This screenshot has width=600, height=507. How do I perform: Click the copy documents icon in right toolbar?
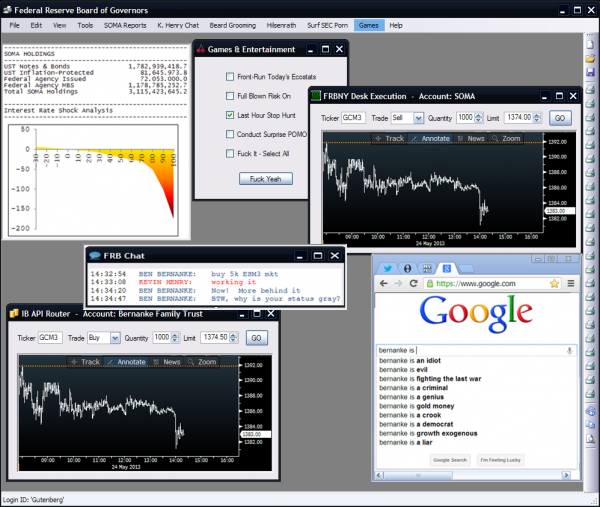pyautogui.click(x=590, y=425)
